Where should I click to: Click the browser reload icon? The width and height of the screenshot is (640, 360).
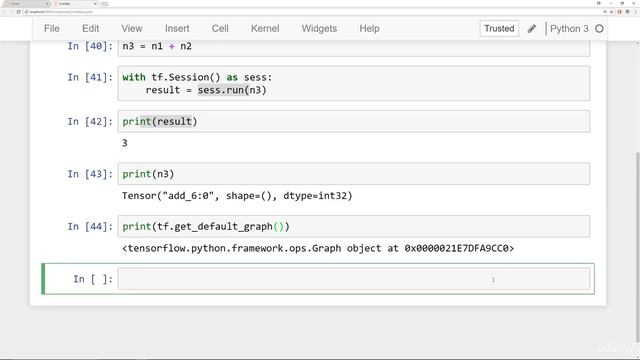point(18,12)
